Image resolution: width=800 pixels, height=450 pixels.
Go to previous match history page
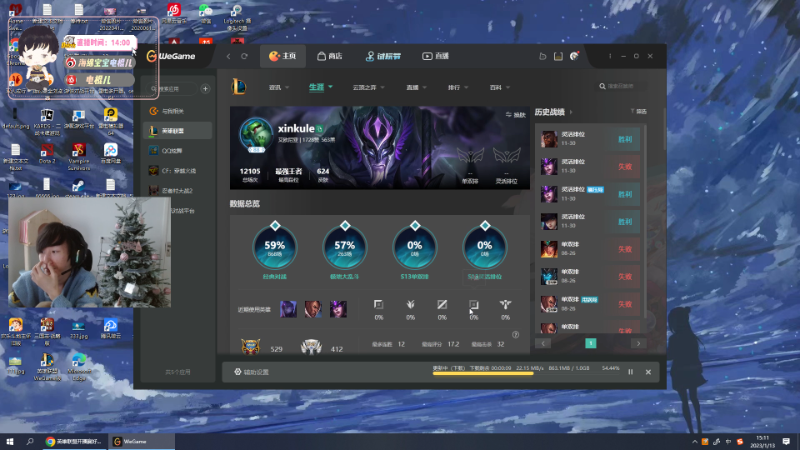pyautogui.click(x=543, y=343)
